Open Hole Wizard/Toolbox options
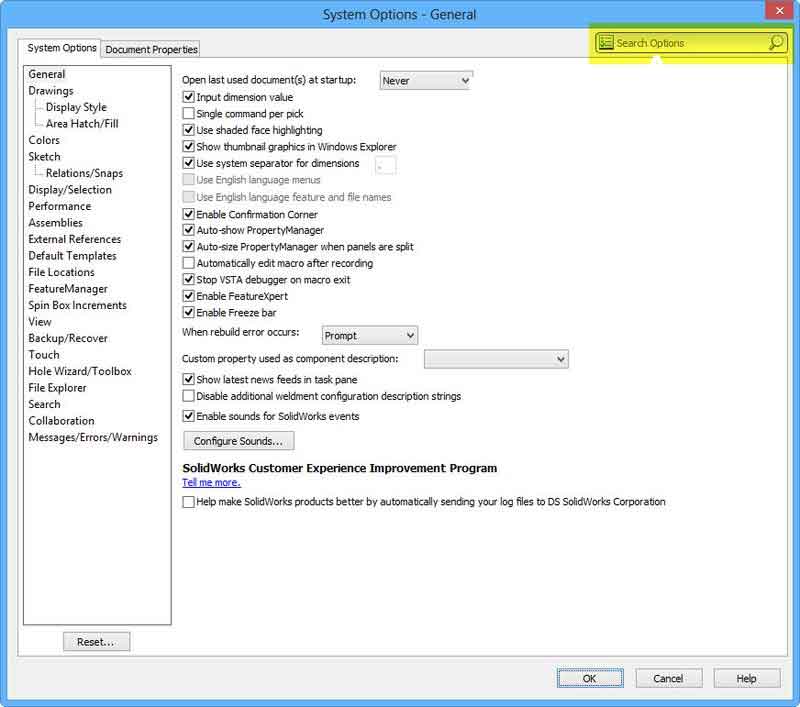Screen dimensions: 800x707 (80, 371)
